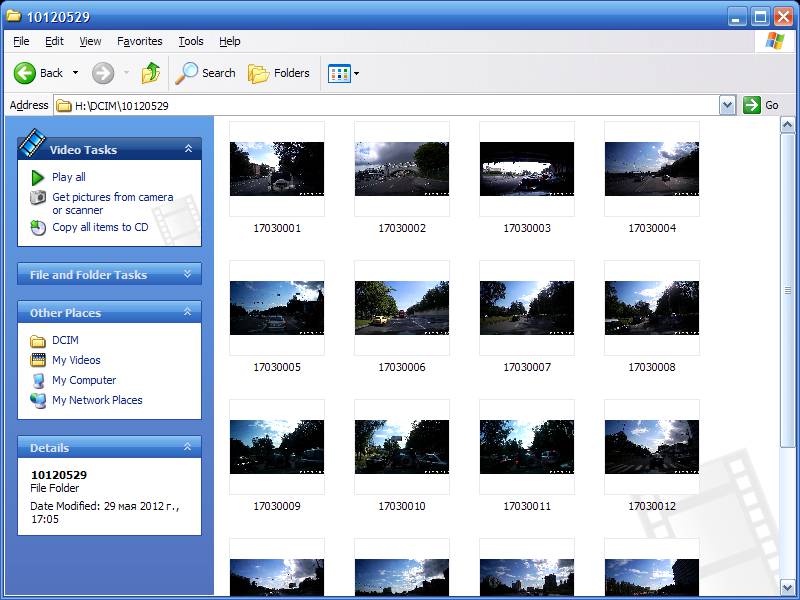Screen dimensions: 800x600
Task: Open the My Videos link
Action: click(x=76, y=360)
